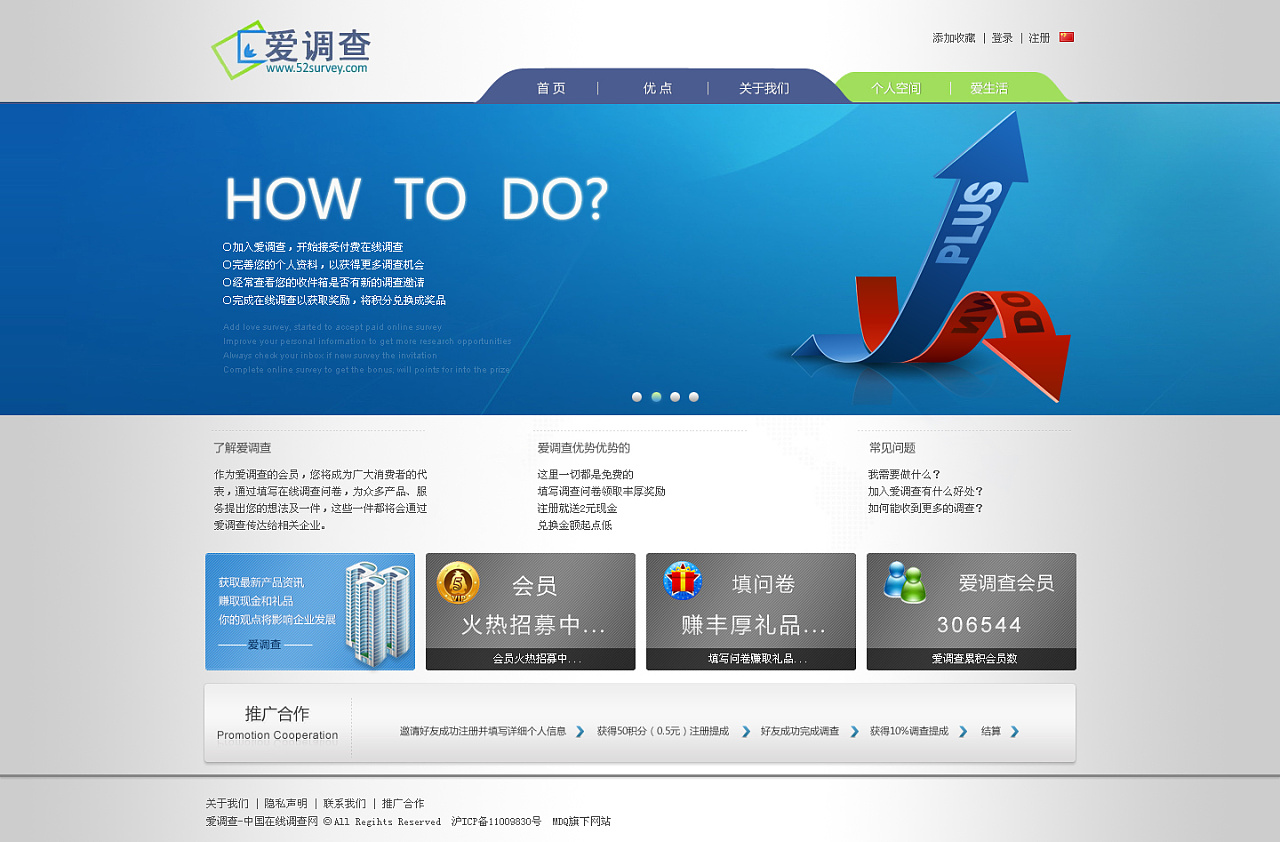The image size is (1280, 842).
Task: Click the 推广合作 Promotion Cooperation label
Action: click(277, 723)
